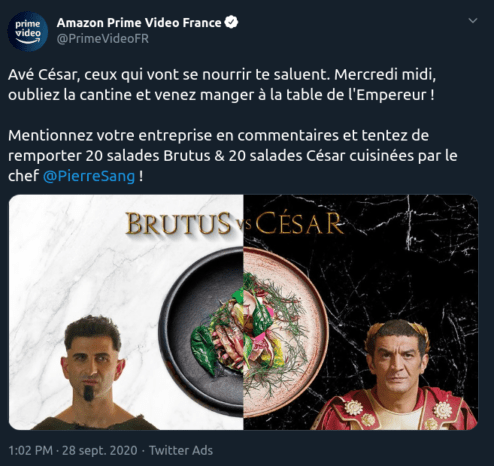
Task: Open the @PierreSang mention link
Action: (x=89, y=176)
